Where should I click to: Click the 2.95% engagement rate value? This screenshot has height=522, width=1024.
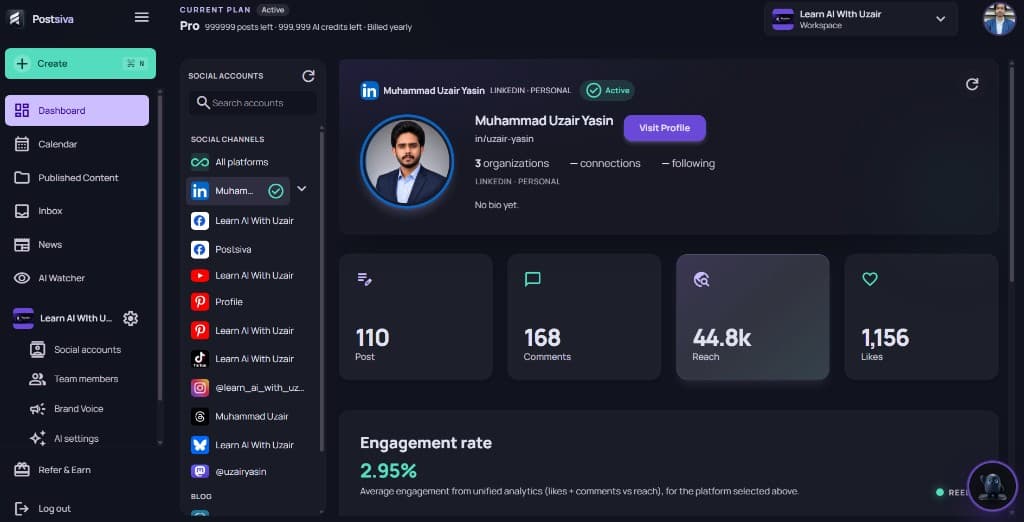tap(388, 470)
